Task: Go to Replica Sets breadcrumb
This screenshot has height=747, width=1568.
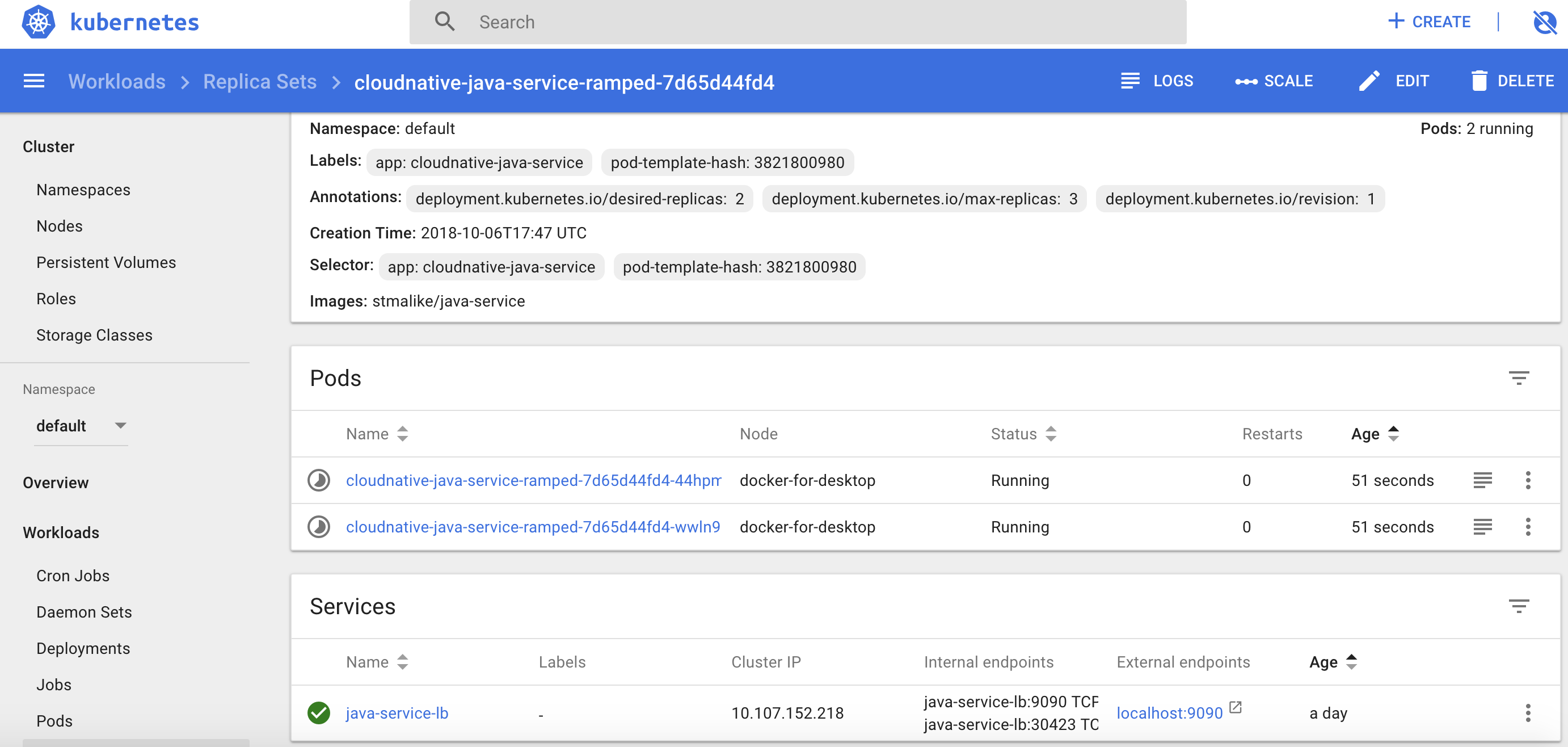Action: tap(260, 81)
